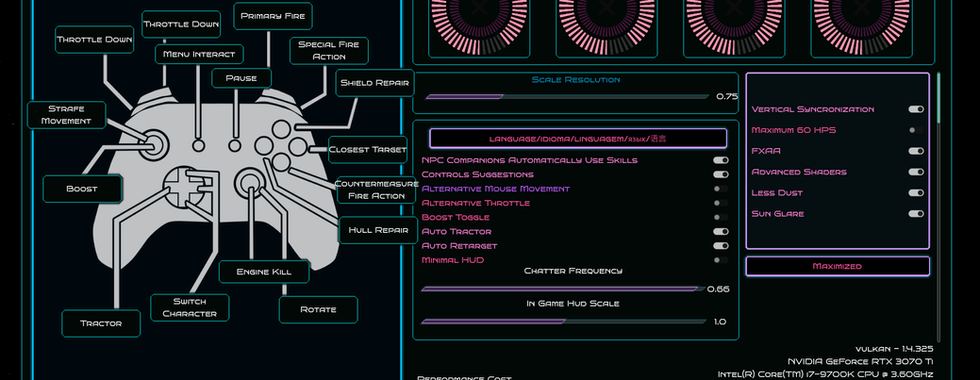980x380 pixels.
Task: Adjust the Scale Resolution slider
Action: 567,96
